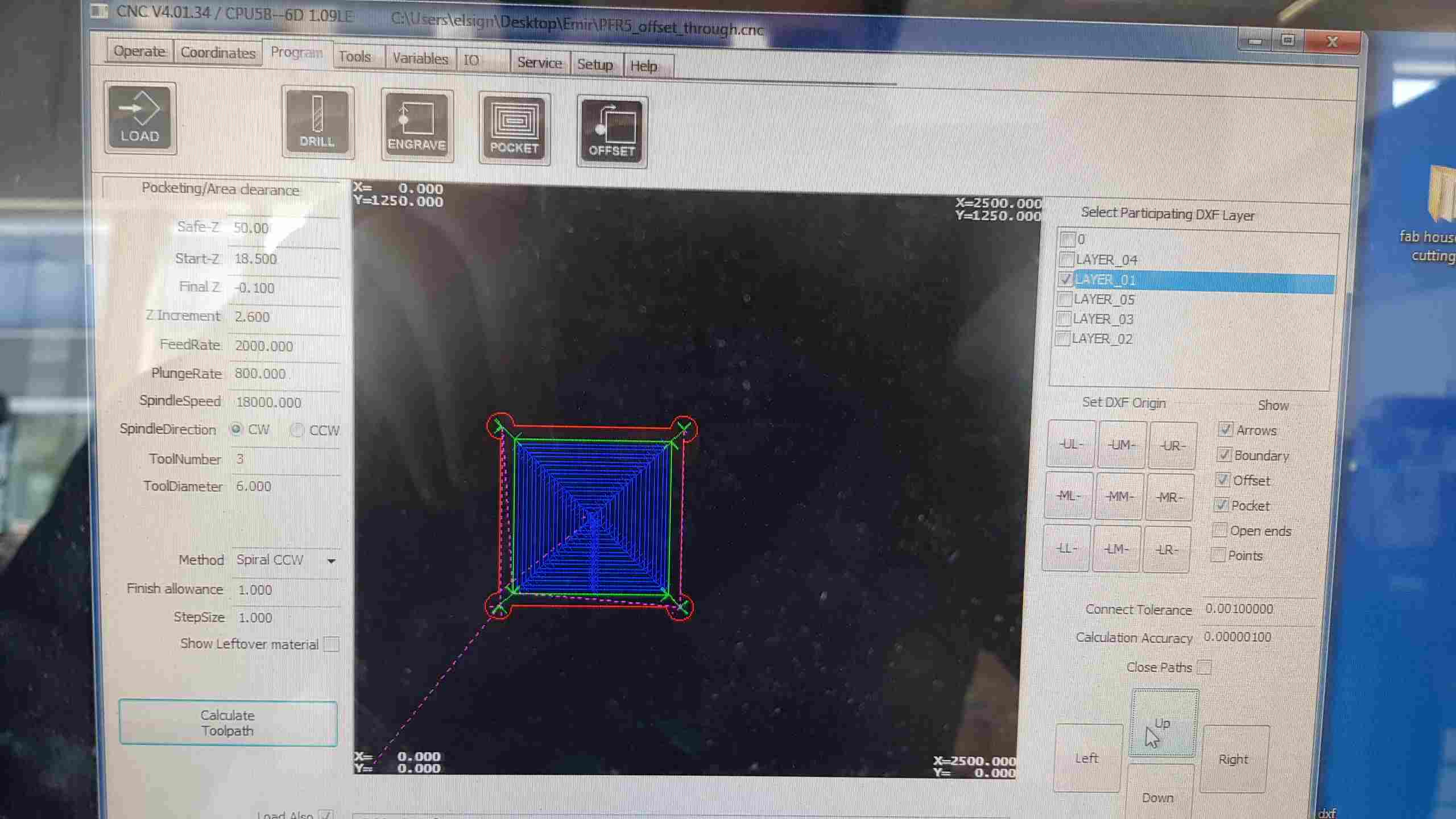Enable Show Leftover material checkbox

331,644
